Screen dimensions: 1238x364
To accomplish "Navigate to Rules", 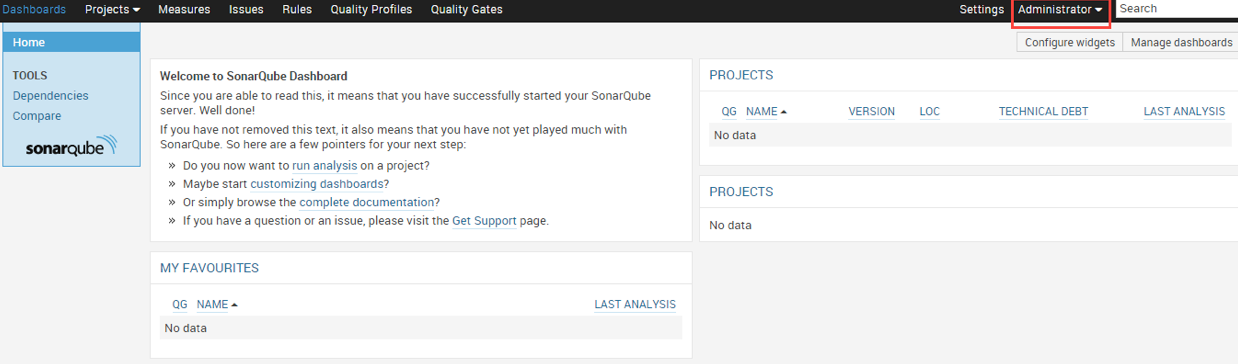I will [x=297, y=10].
